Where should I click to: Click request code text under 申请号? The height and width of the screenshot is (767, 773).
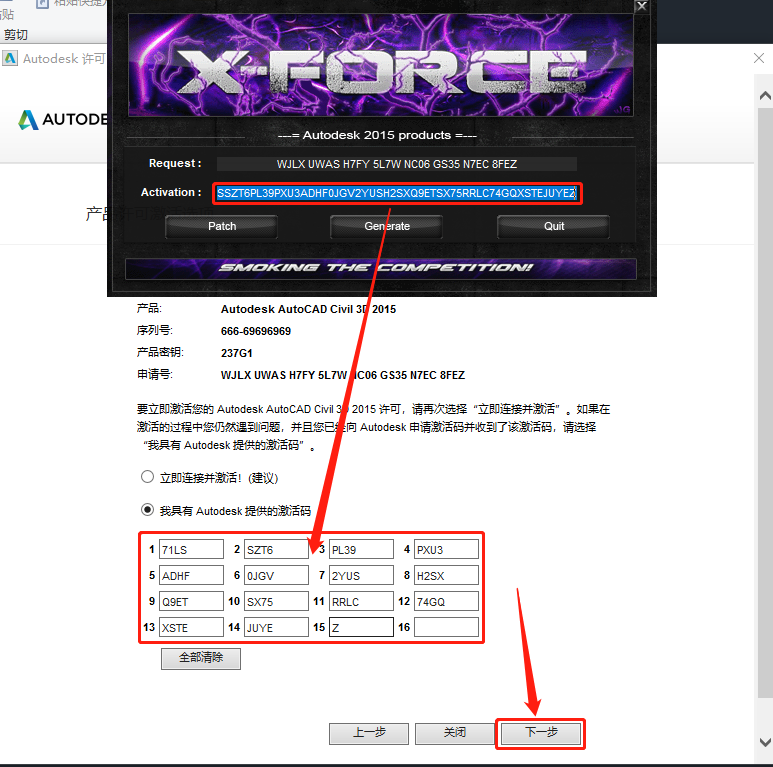(343, 375)
